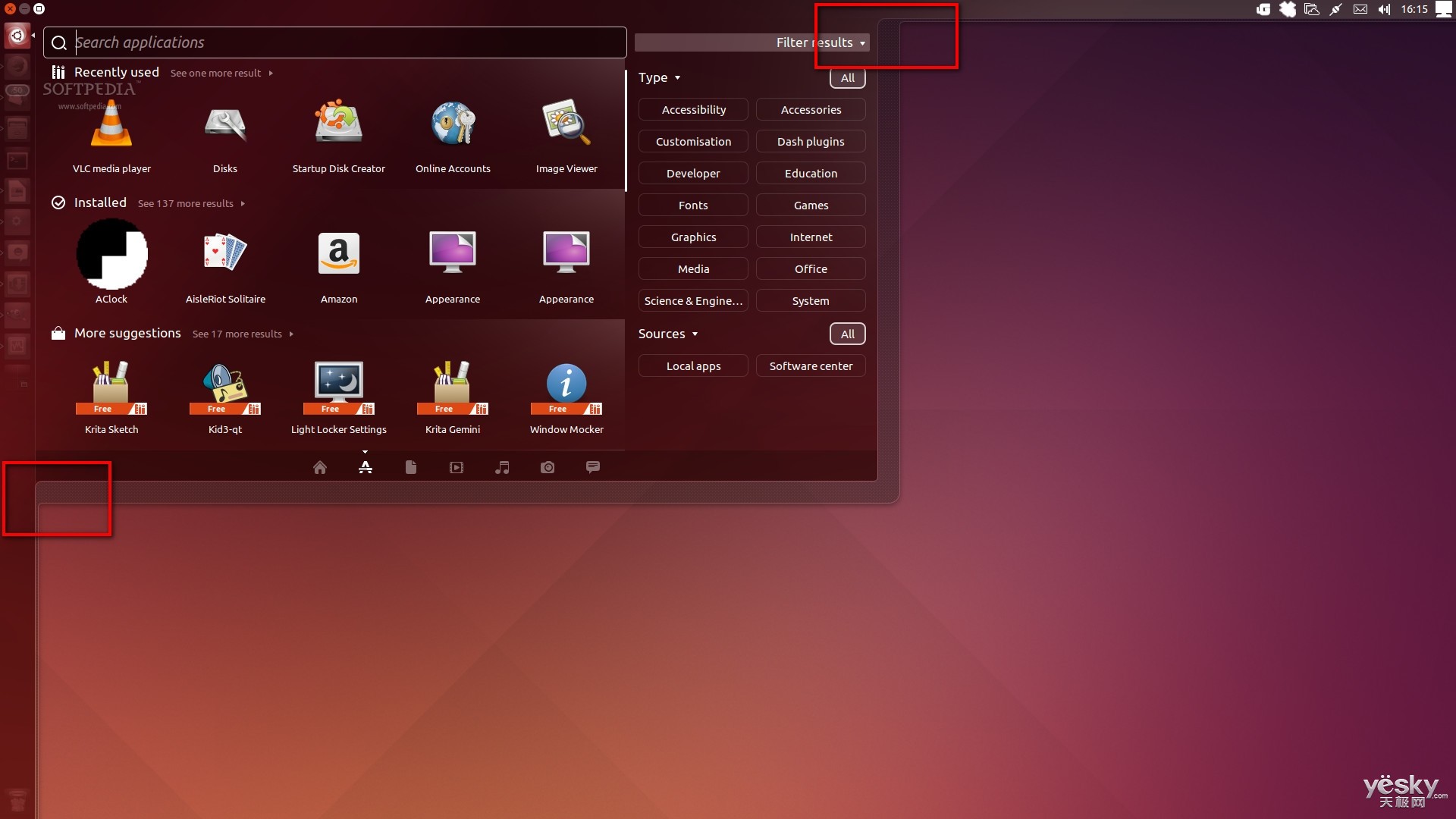Open Online Accounts
1456x819 pixels.
[453, 136]
